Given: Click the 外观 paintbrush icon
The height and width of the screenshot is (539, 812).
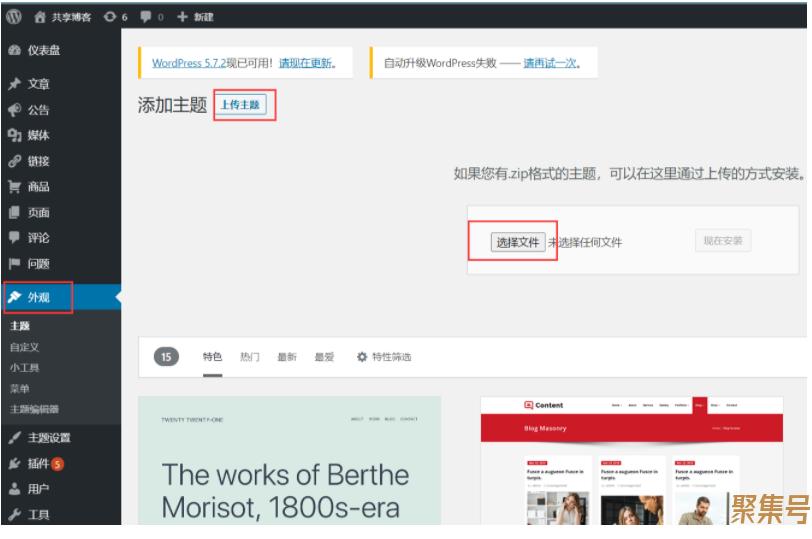Looking at the screenshot, I should tap(14, 297).
